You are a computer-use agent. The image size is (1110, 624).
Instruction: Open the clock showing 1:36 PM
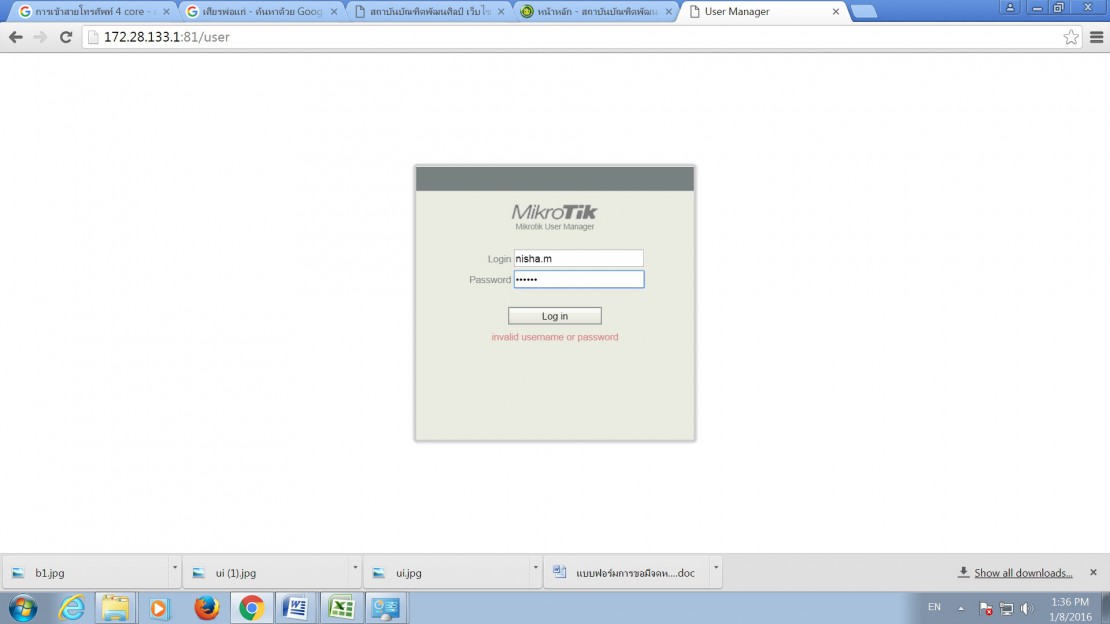1070,609
